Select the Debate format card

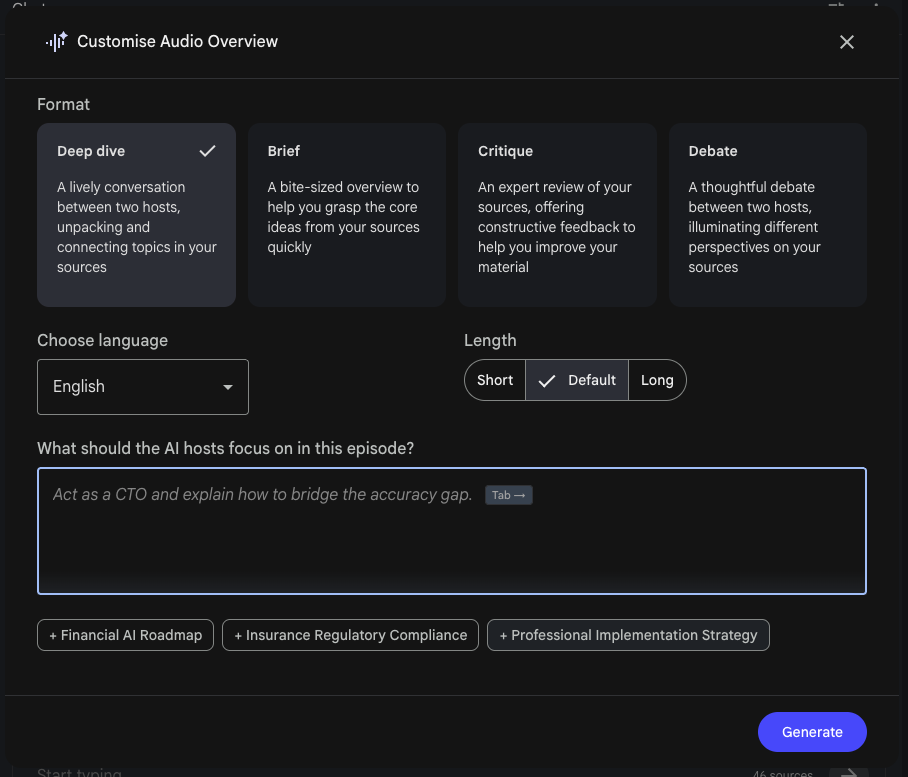click(x=767, y=215)
